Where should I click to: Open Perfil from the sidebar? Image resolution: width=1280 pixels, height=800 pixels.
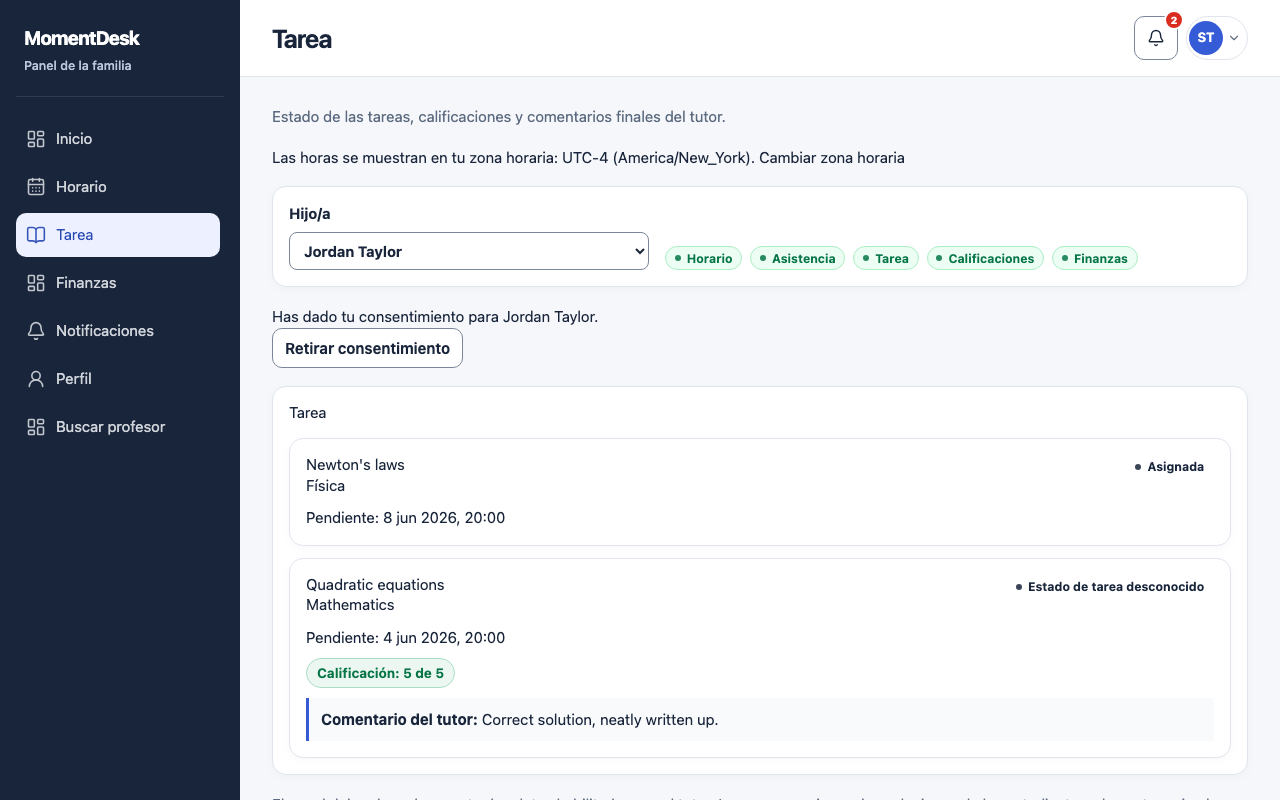(118, 379)
